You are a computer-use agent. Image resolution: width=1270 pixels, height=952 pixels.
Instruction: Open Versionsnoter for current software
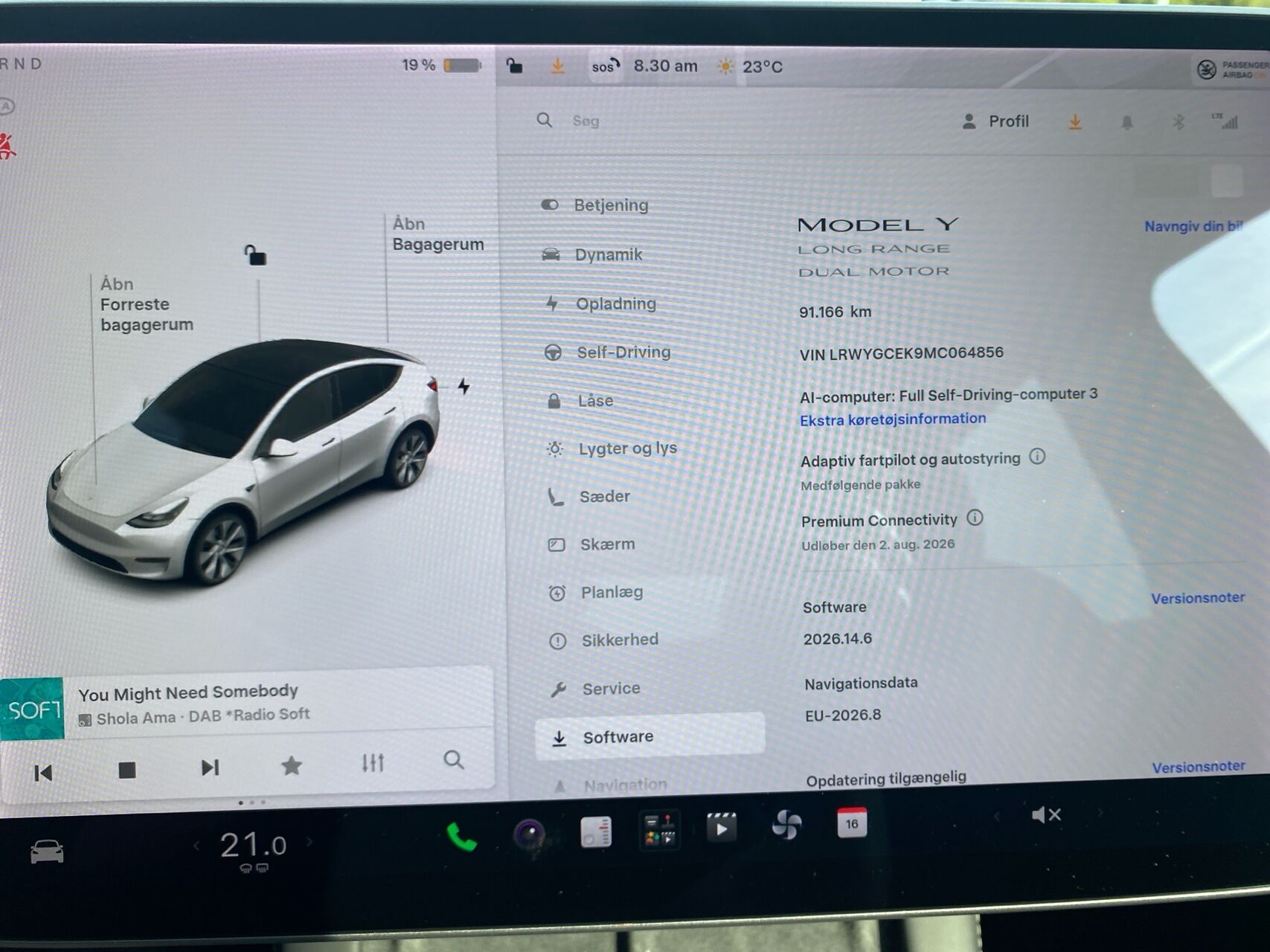pyautogui.click(x=1198, y=598)
